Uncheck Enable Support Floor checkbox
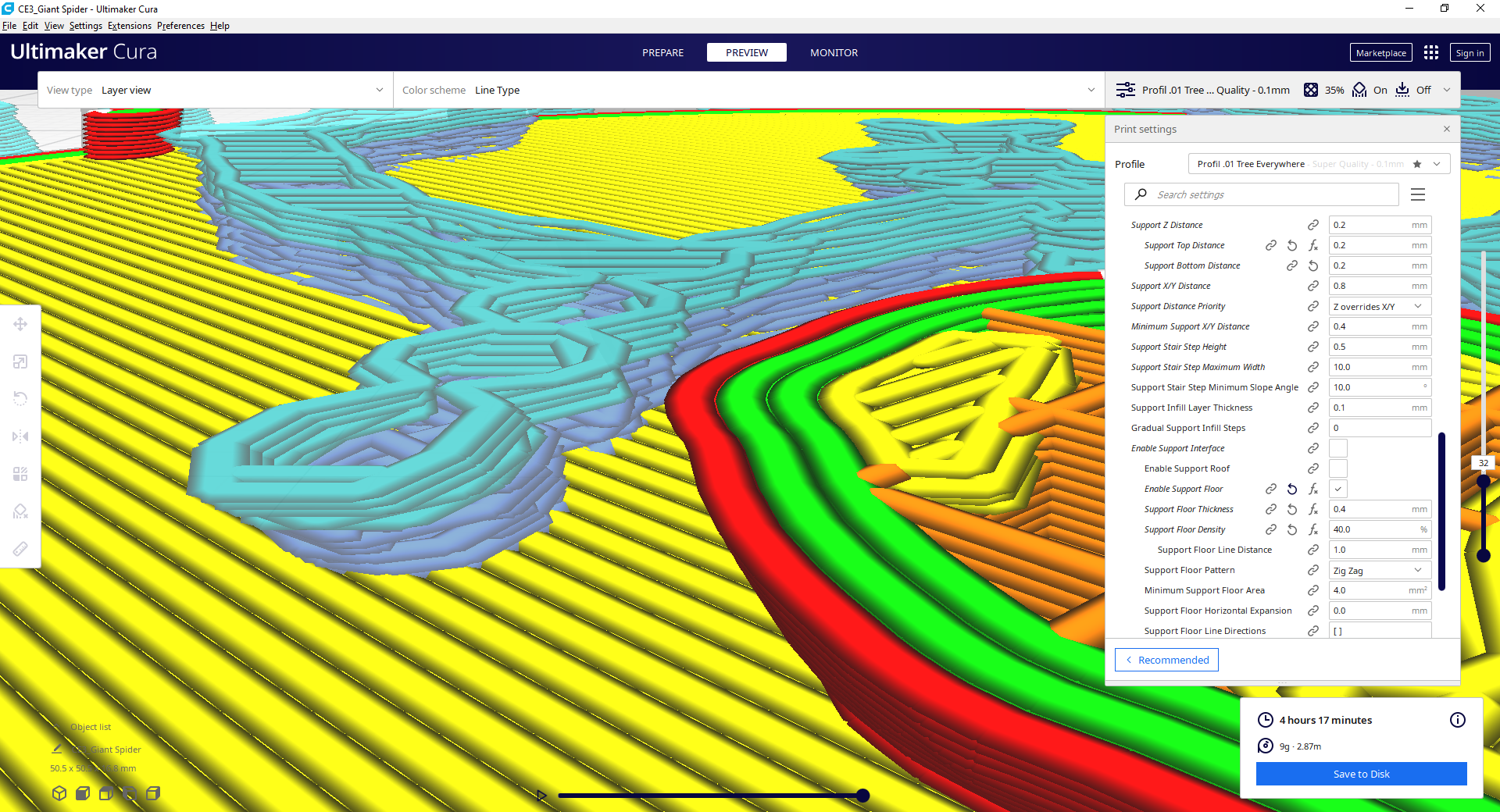 coord(1338,489)
